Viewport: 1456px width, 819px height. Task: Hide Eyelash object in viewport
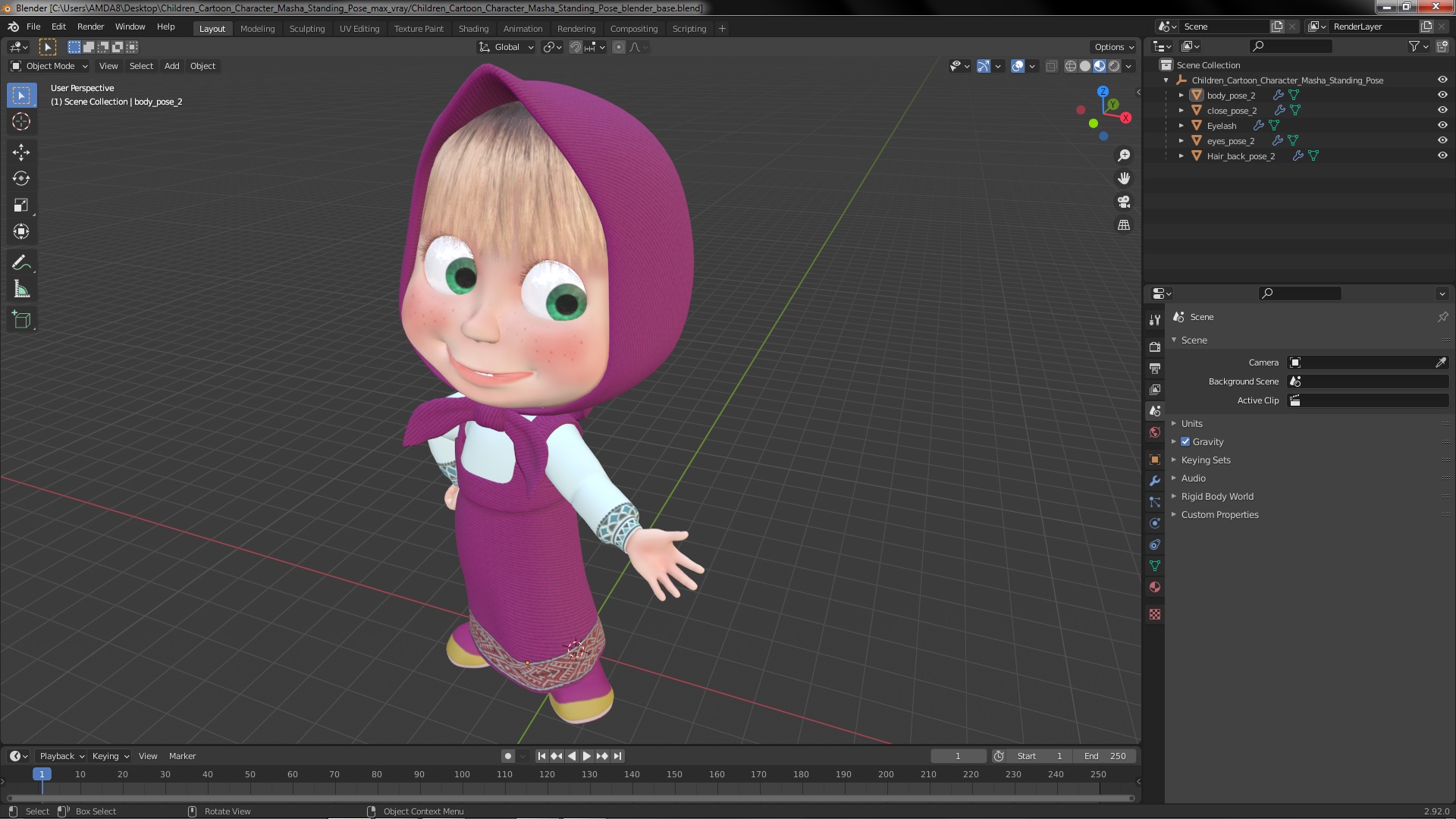[x=1442, y=125]
